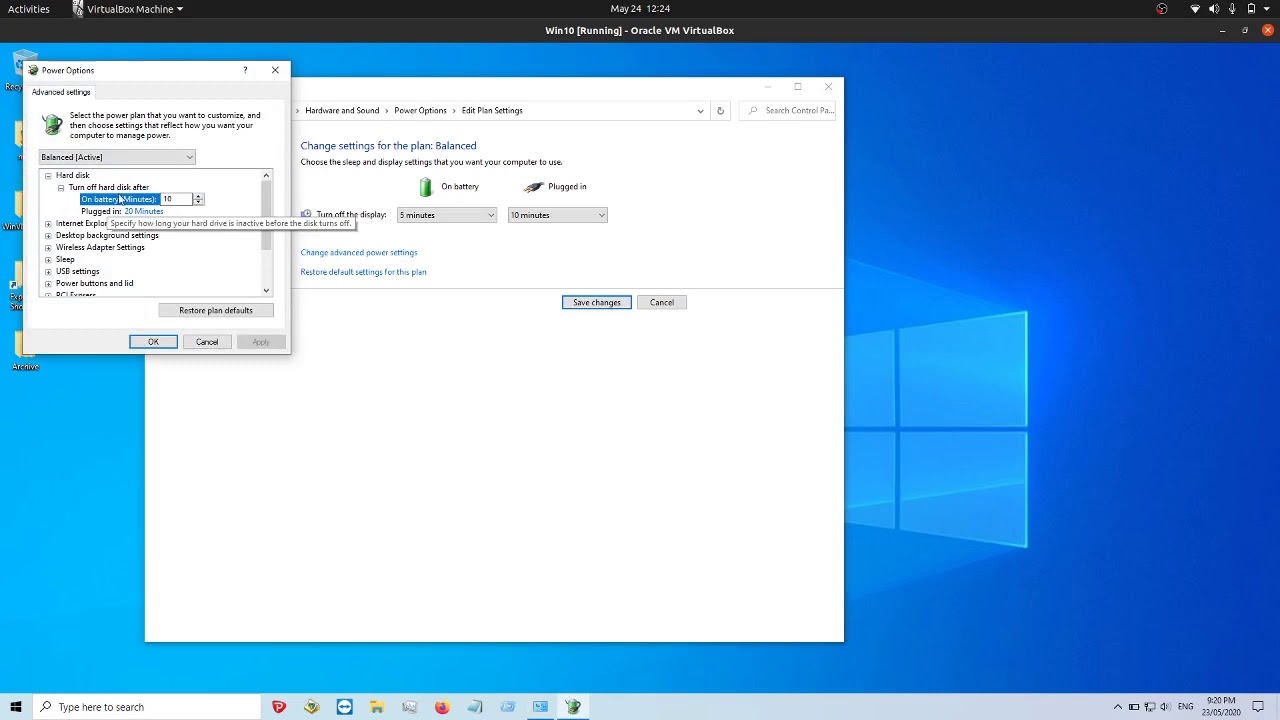Open the GNOME Activities overview

point(29,9)
